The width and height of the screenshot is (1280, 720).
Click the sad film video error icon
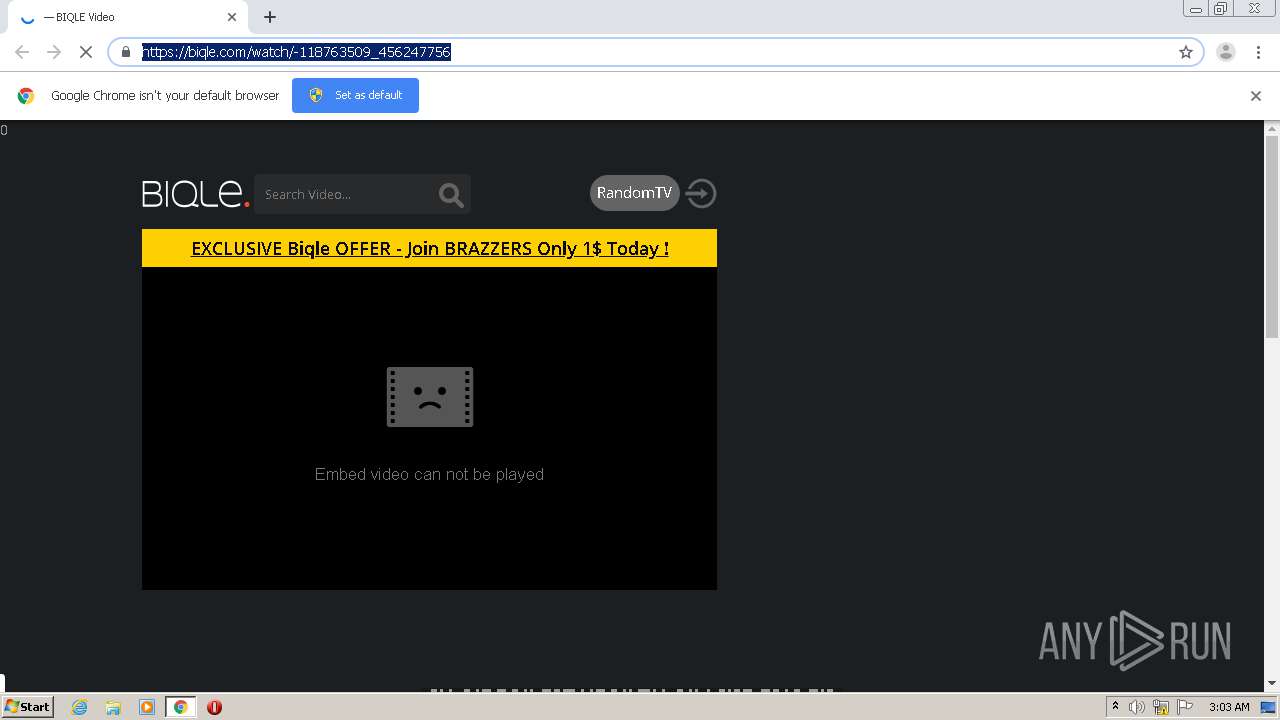(430, 397)
